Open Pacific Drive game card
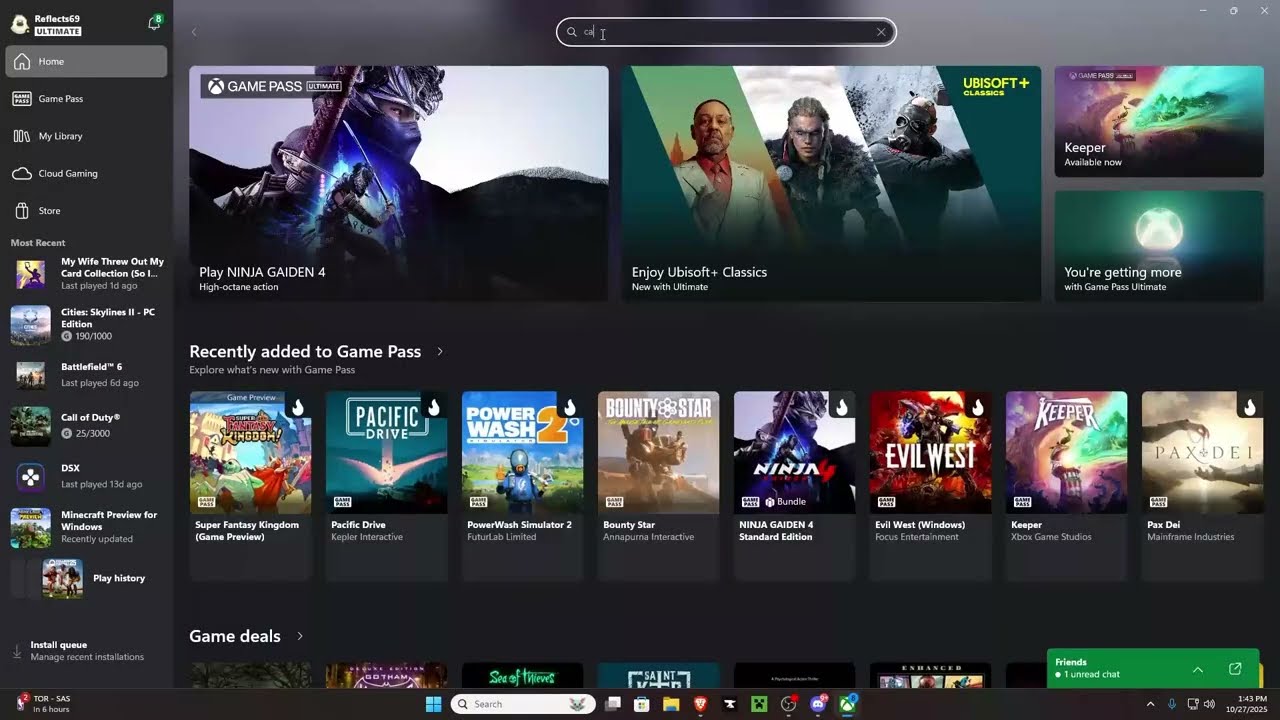 click(x=387, y=485)
